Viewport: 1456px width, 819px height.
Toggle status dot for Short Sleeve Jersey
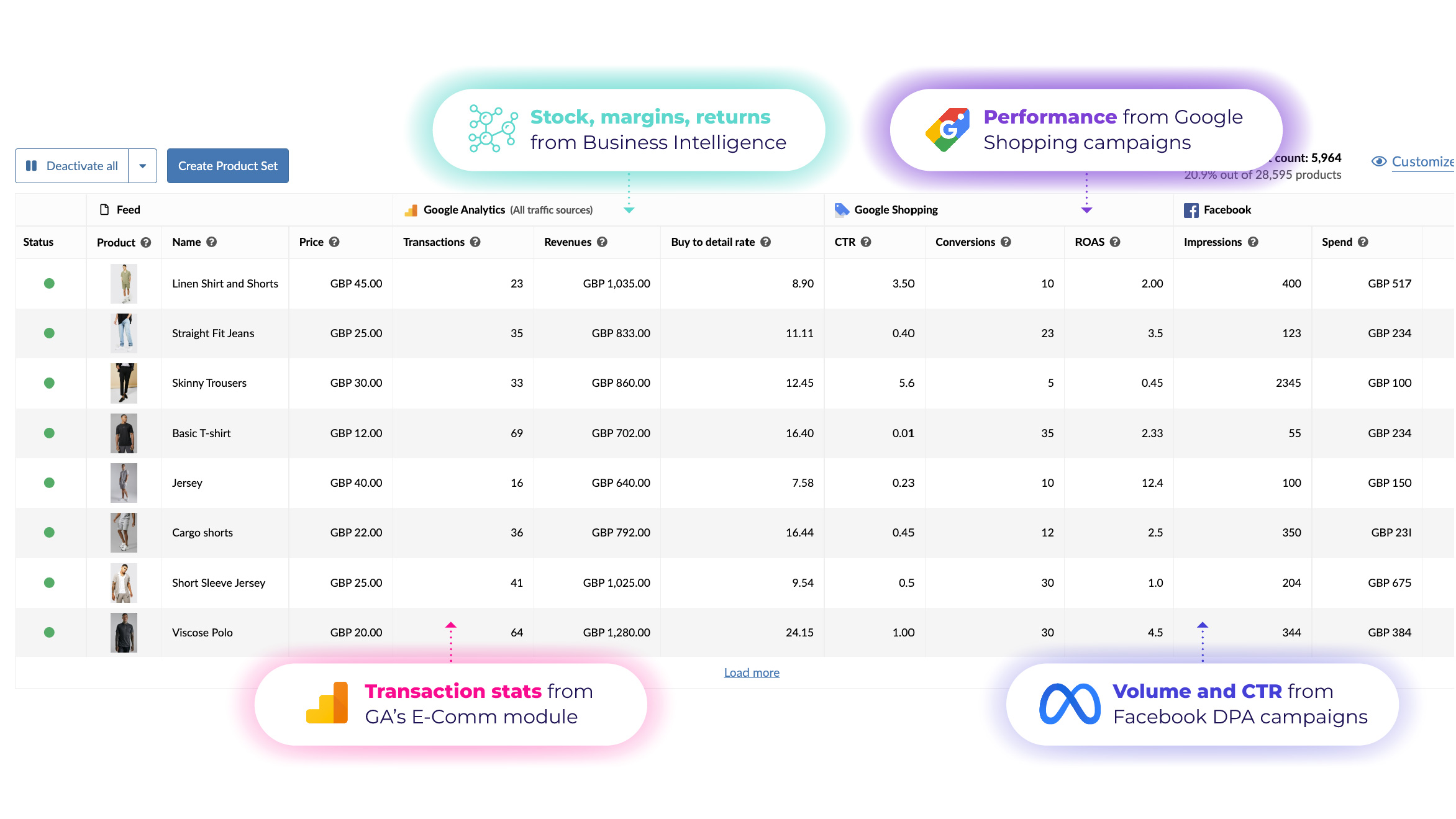click(x=49, y=583)
